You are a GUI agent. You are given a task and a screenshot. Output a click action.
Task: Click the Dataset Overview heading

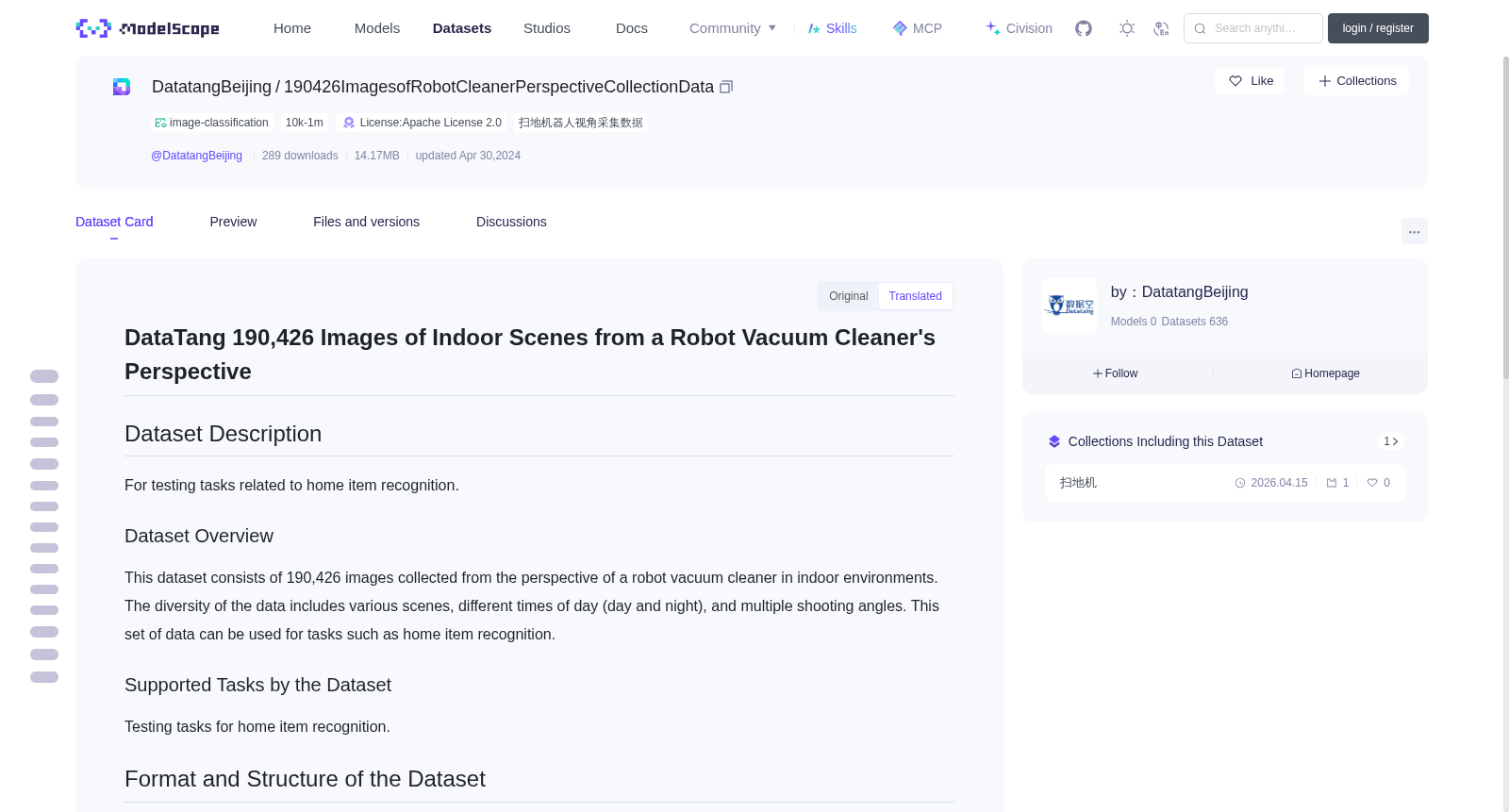[199, 536]
